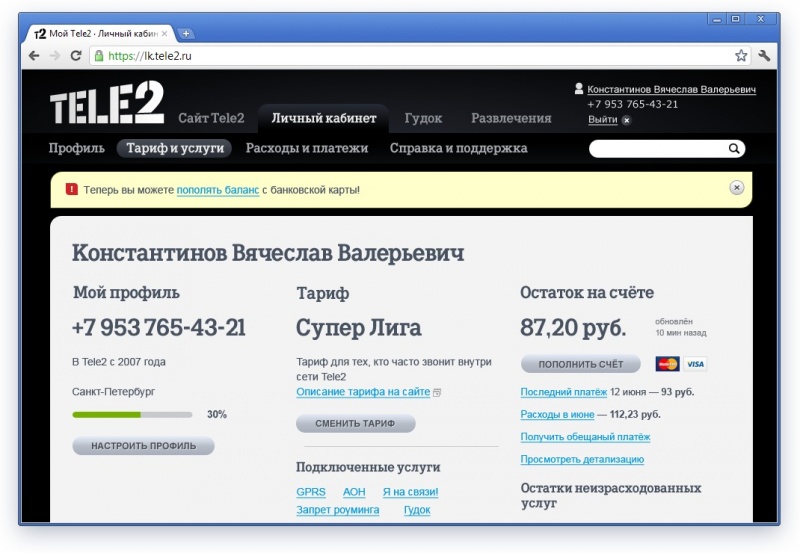The width and height of the screenshot is (800, 553).
Task: Switch to the Гудок tab
Action: point(423,118)
